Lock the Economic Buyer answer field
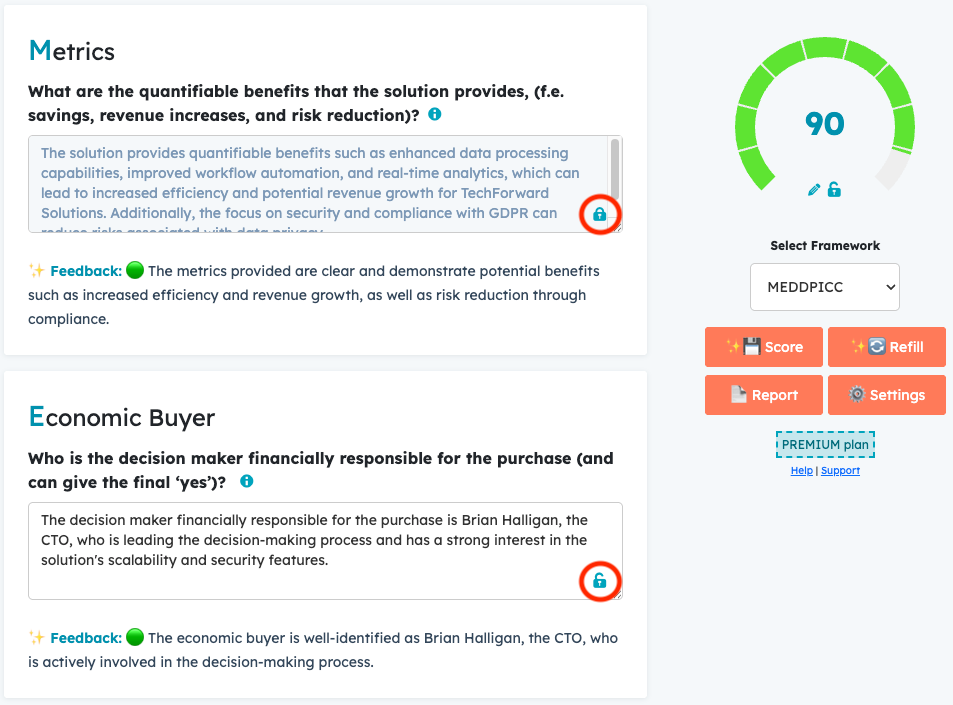Viewport: 953px width, 705px height. pos(600,581)
